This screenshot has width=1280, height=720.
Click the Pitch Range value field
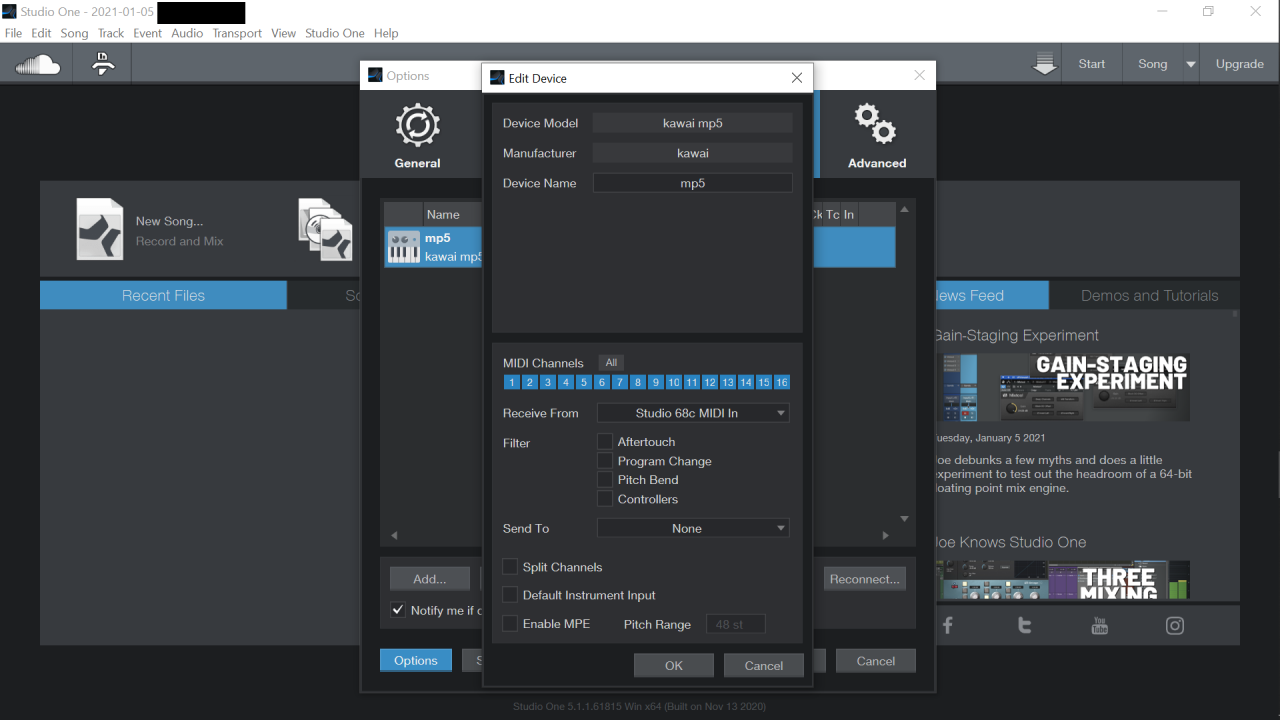[x=736, y=624]
